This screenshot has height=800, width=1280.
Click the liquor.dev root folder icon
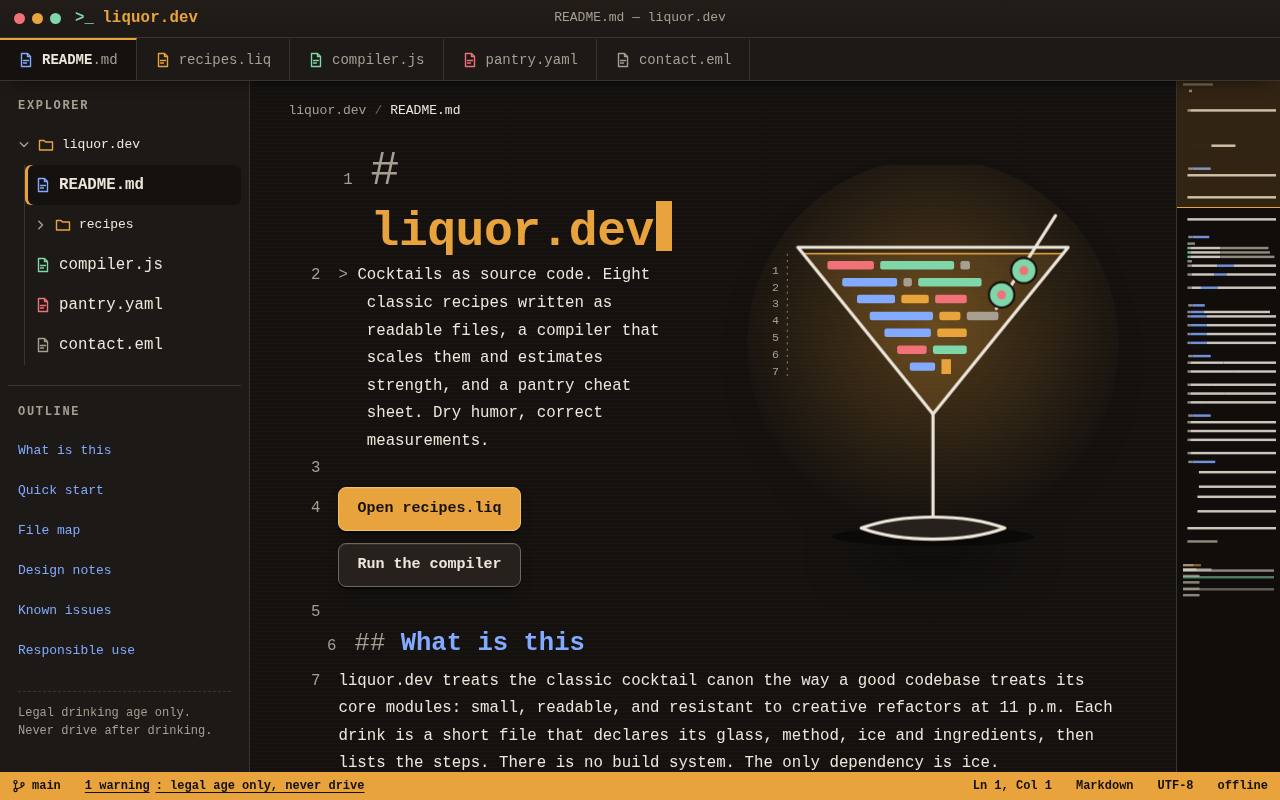pos(46,145)
